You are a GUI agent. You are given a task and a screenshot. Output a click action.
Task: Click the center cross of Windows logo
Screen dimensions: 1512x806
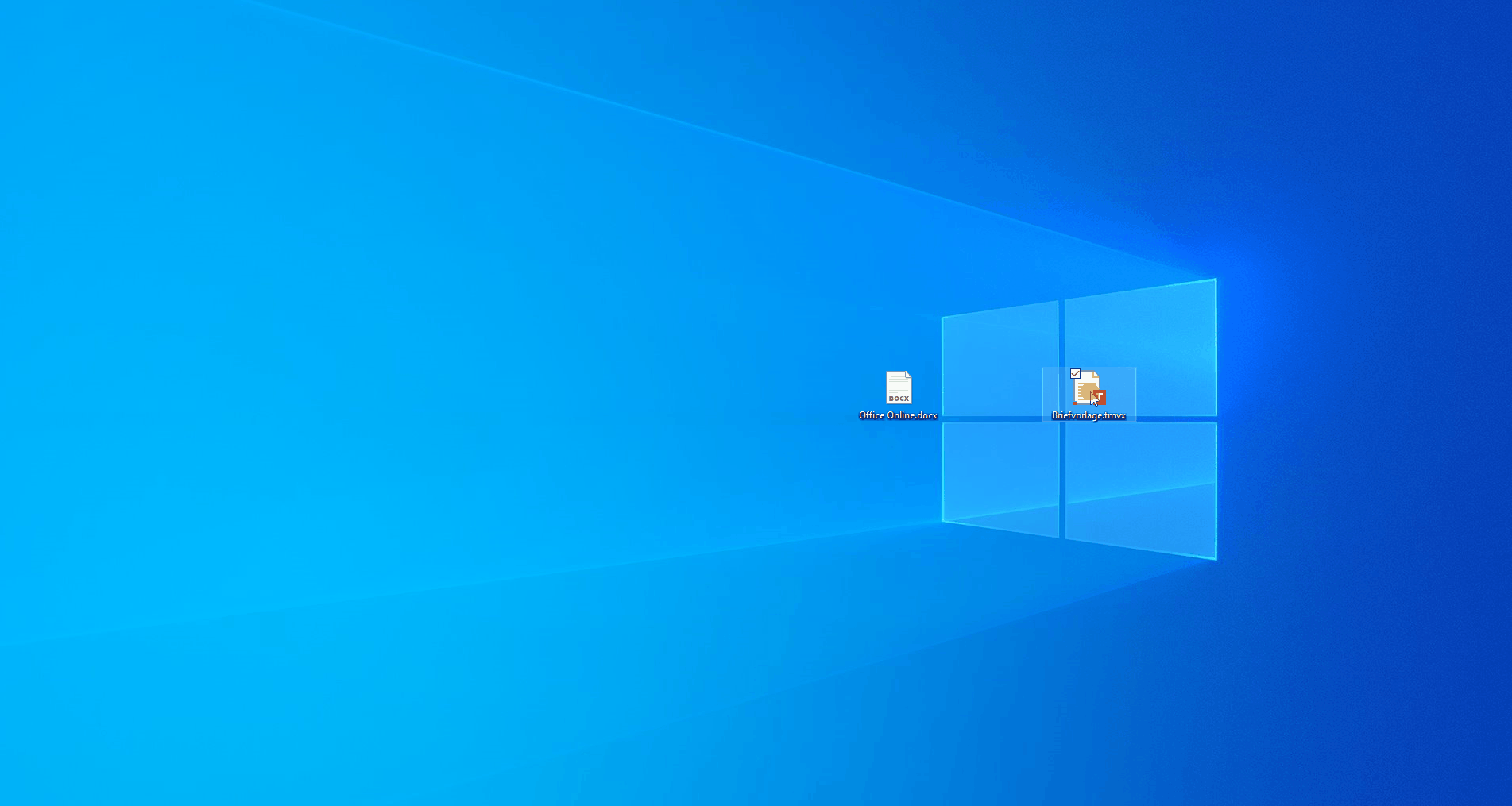point(1061,418)
